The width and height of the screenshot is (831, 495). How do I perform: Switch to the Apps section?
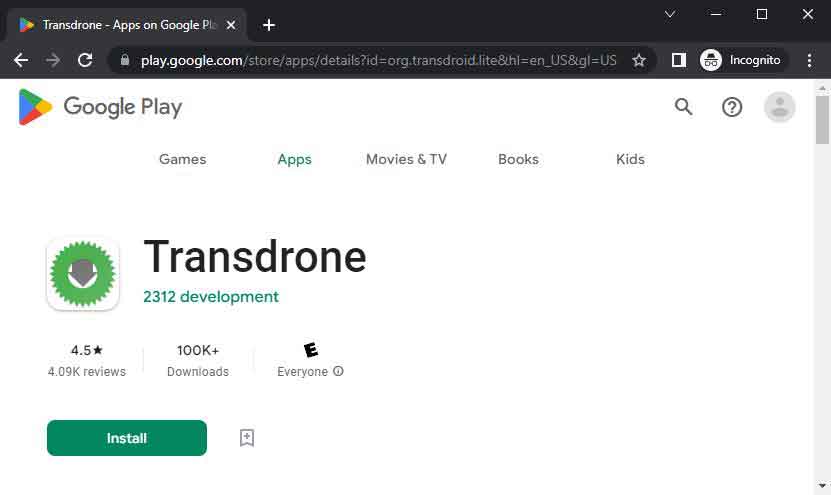[x=295, y=159]
